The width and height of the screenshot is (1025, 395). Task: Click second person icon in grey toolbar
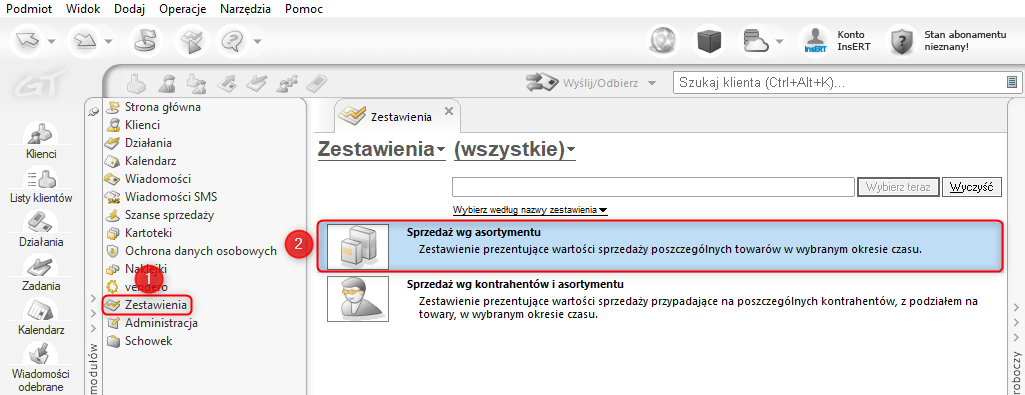[x=166, y=83]
